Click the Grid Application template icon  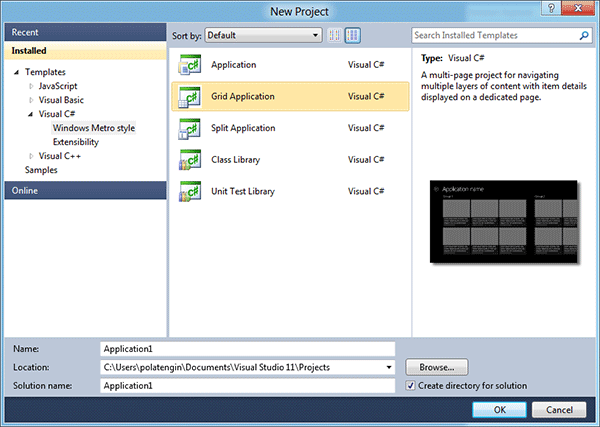190,96
